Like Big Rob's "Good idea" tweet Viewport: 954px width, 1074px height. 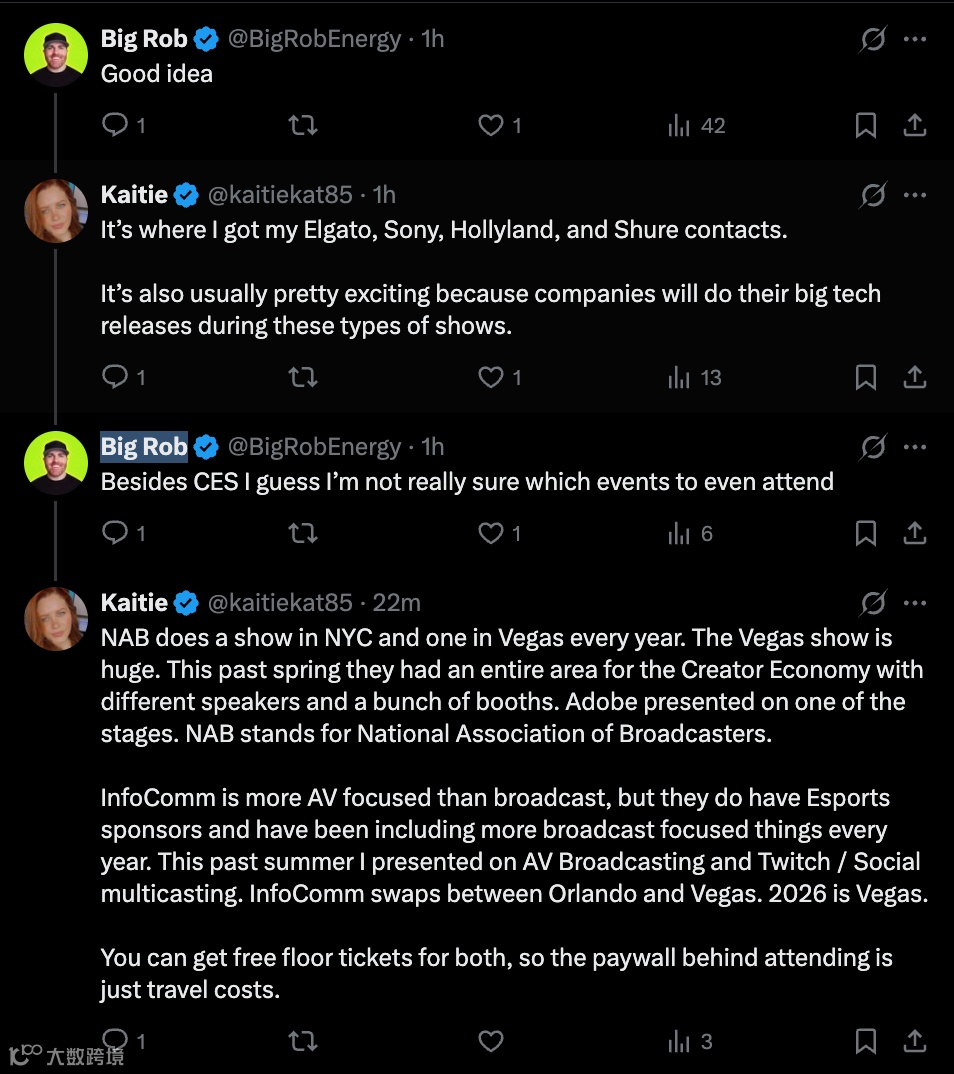click(x=490, y=125)
